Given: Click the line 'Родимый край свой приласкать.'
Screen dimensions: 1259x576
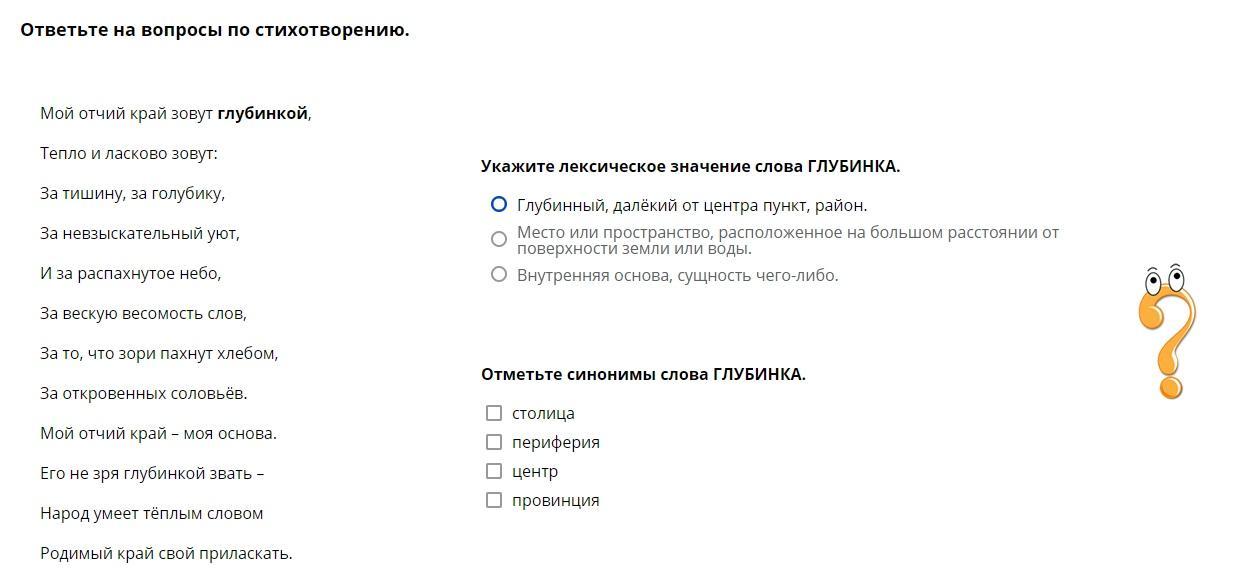Looking at the screenshot, I should coord(166,554).
